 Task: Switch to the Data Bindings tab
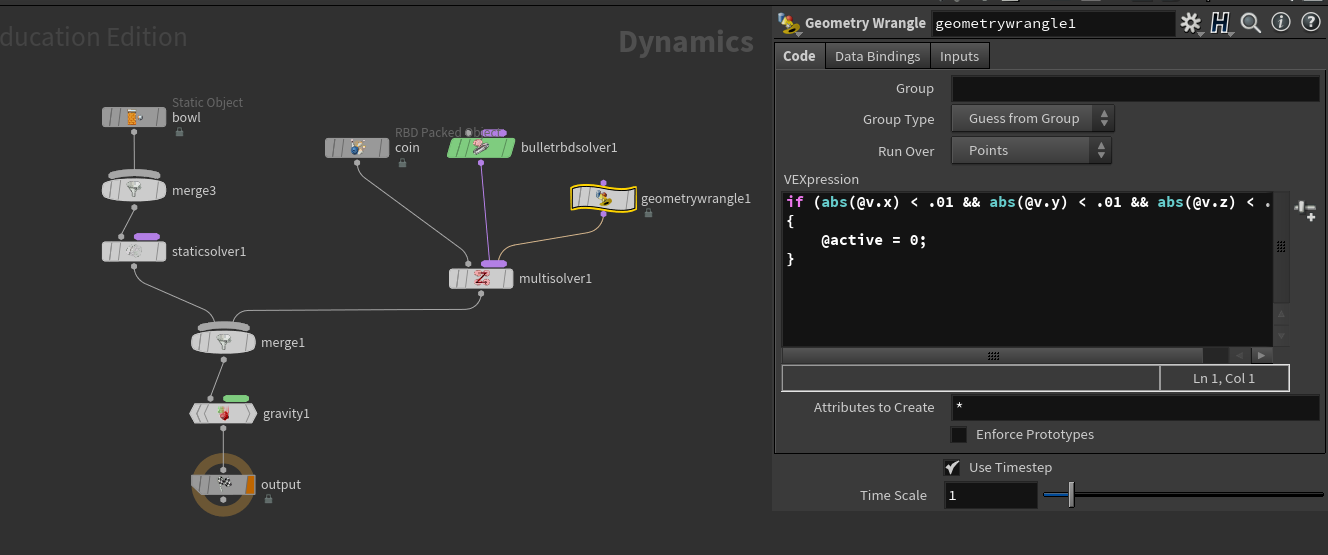click(x=877, y=56)
